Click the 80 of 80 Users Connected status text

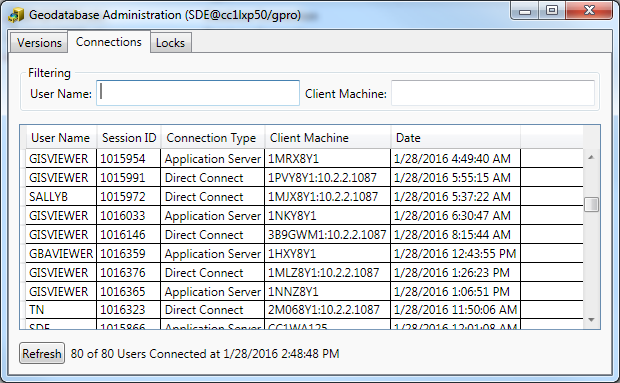point(205,353)
